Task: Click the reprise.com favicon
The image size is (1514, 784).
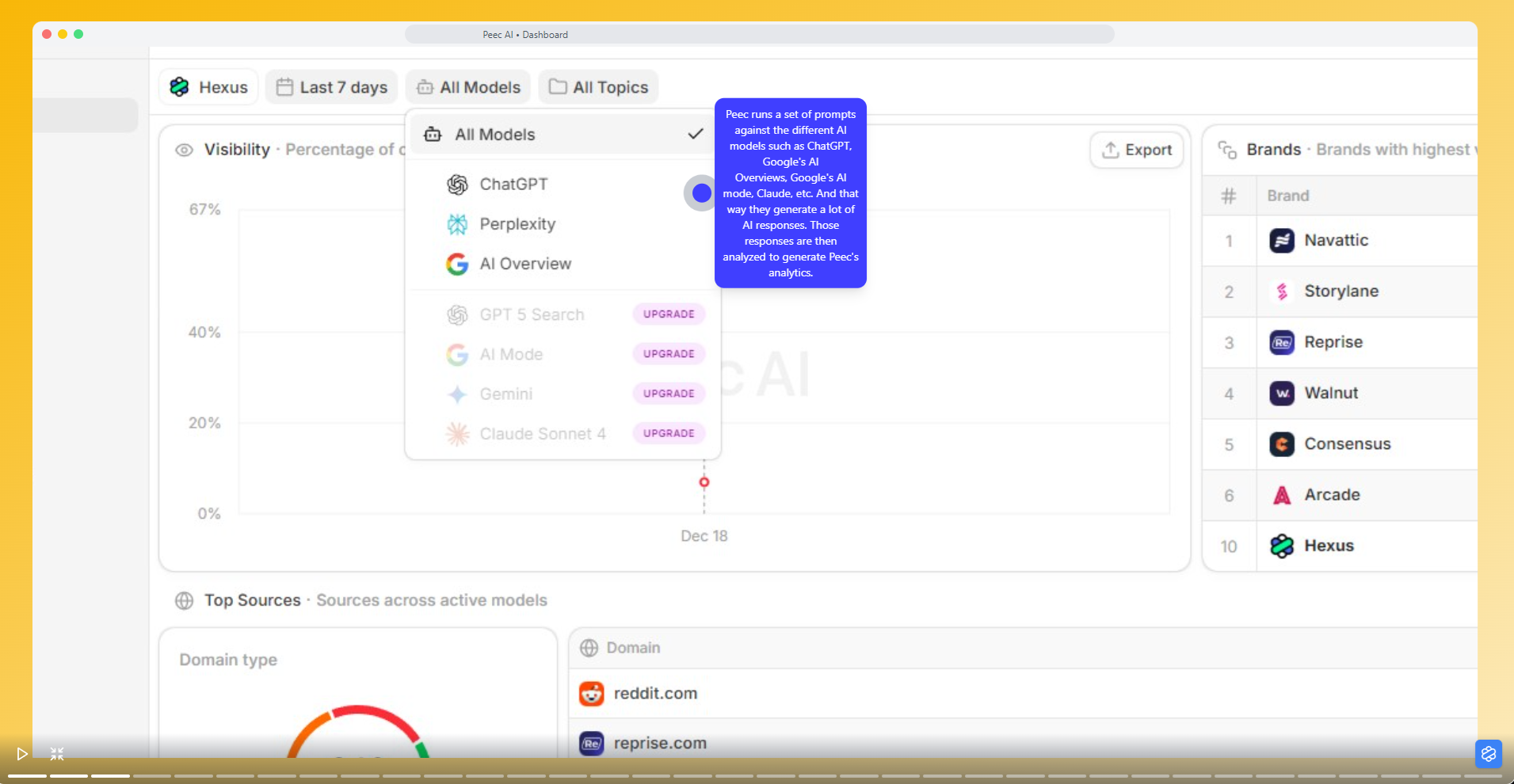Action: click(591, 744)
